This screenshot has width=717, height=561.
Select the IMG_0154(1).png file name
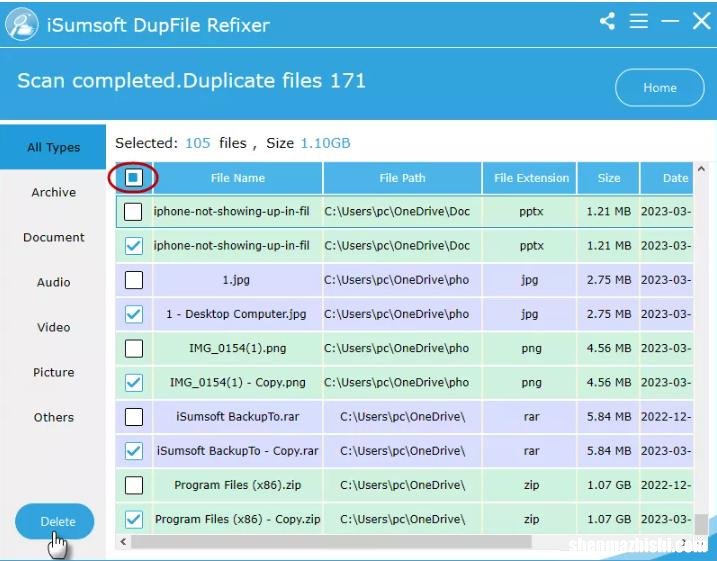[x=237, y=348]
